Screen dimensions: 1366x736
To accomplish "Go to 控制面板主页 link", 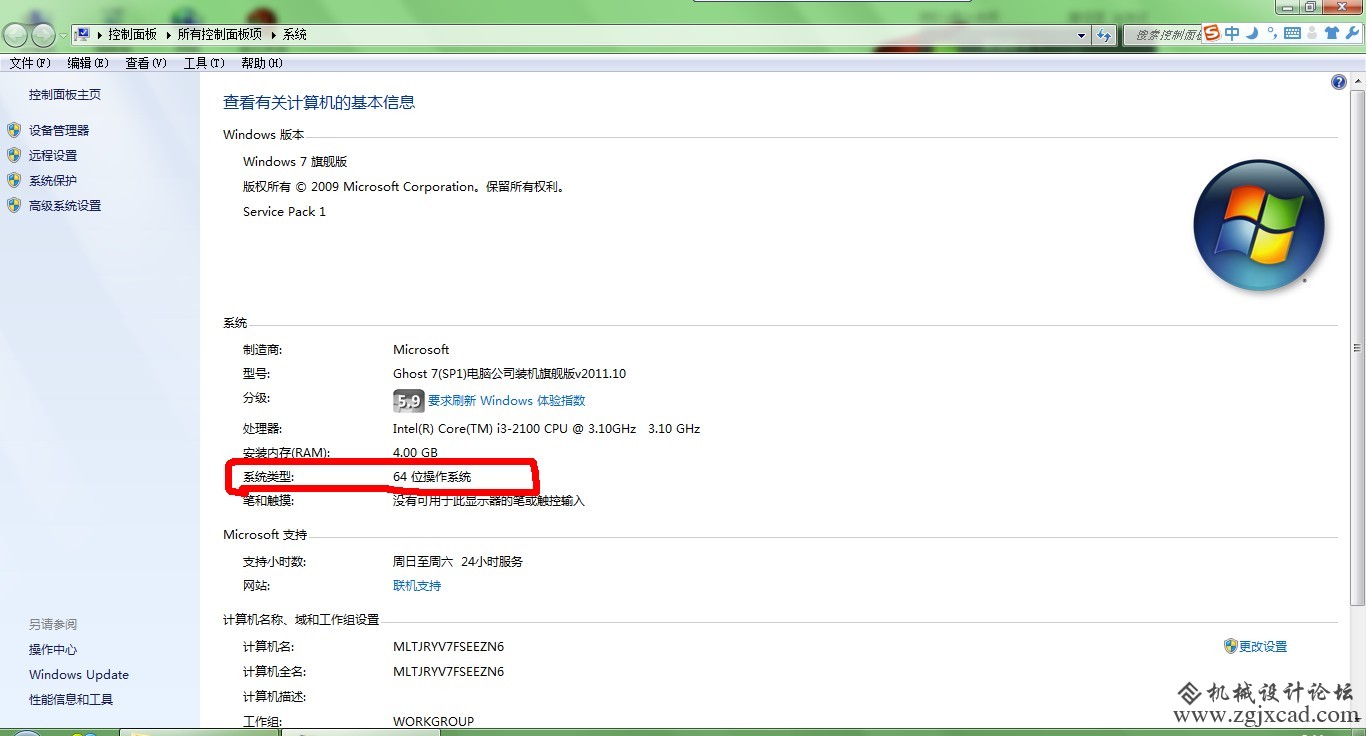I will click(65, 95).
